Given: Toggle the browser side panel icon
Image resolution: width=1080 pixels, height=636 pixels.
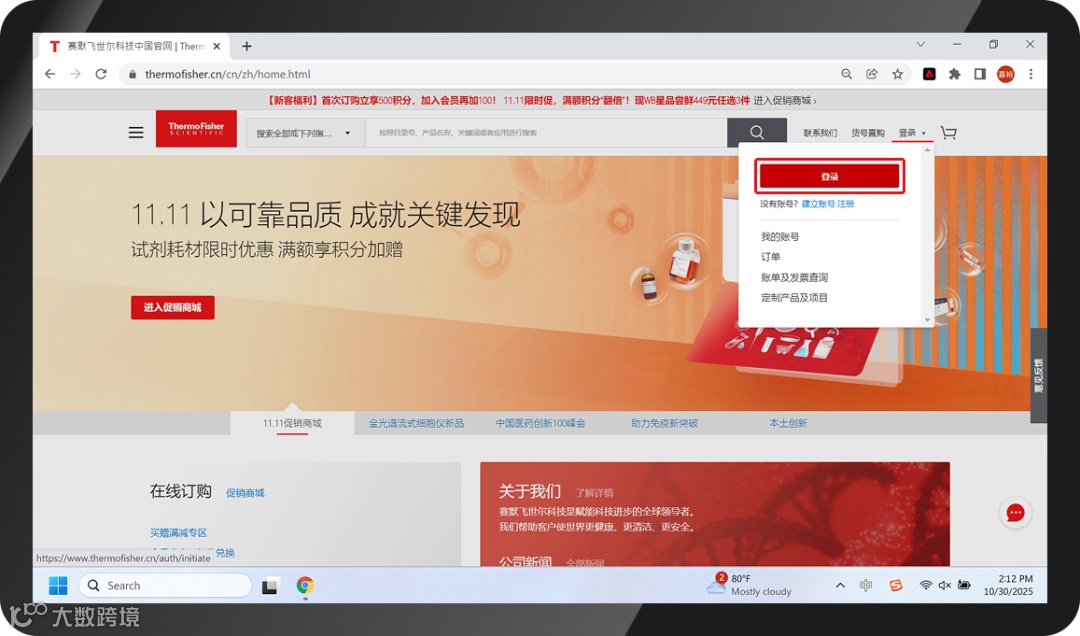Looking at the screenshot, I should (x=980, y=74).
